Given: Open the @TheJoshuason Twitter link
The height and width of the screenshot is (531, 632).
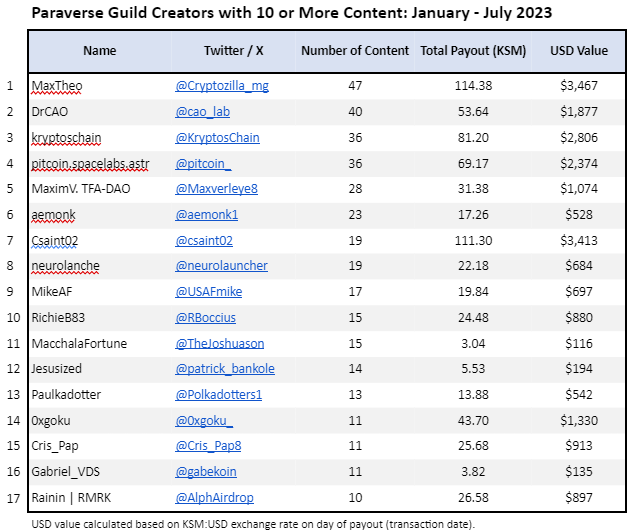Looking at the screenshot, I should coord(220,344).
